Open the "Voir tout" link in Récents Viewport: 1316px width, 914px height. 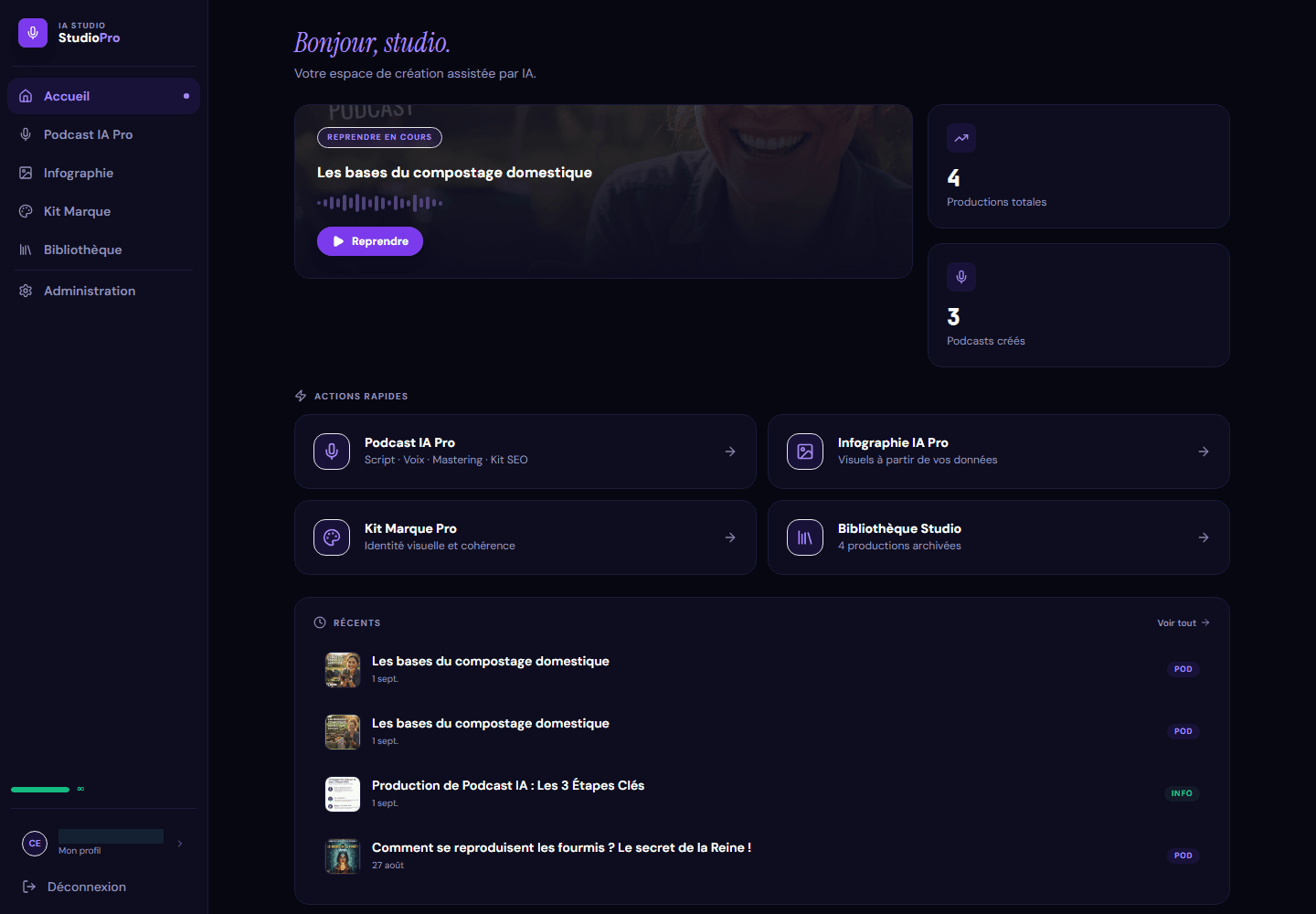(x=1183, y=622)
